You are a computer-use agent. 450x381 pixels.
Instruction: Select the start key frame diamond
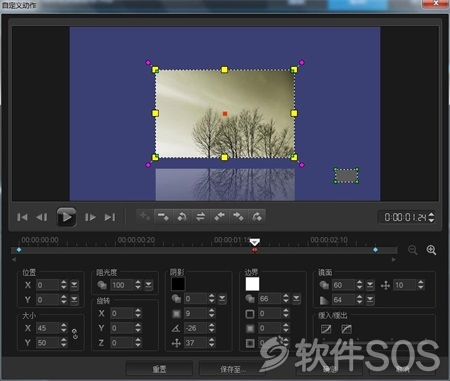(x=19, y=250)
